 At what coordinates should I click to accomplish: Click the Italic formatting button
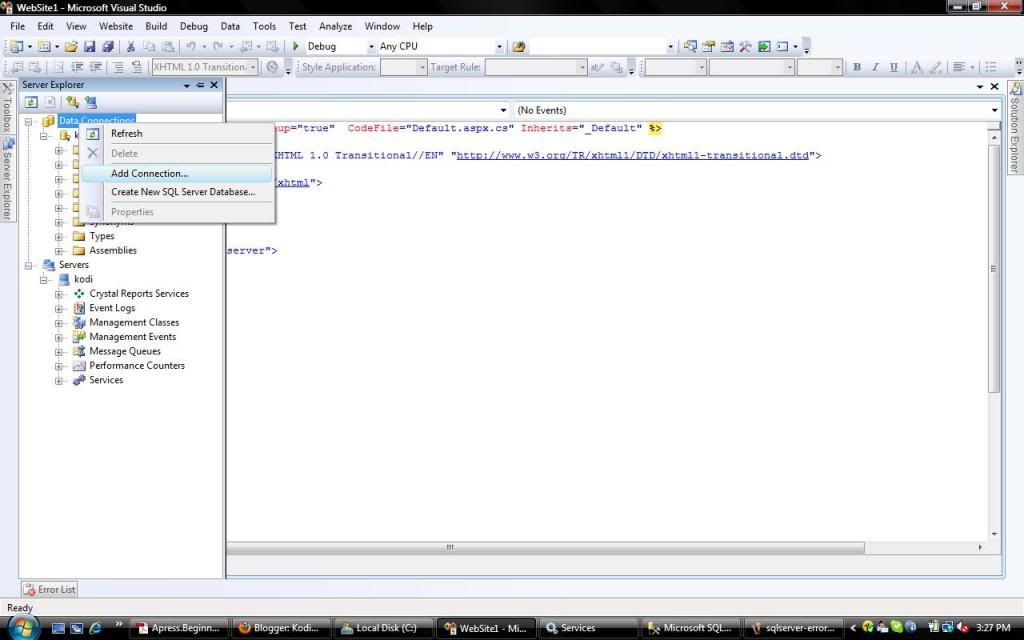tap(875, 67)
